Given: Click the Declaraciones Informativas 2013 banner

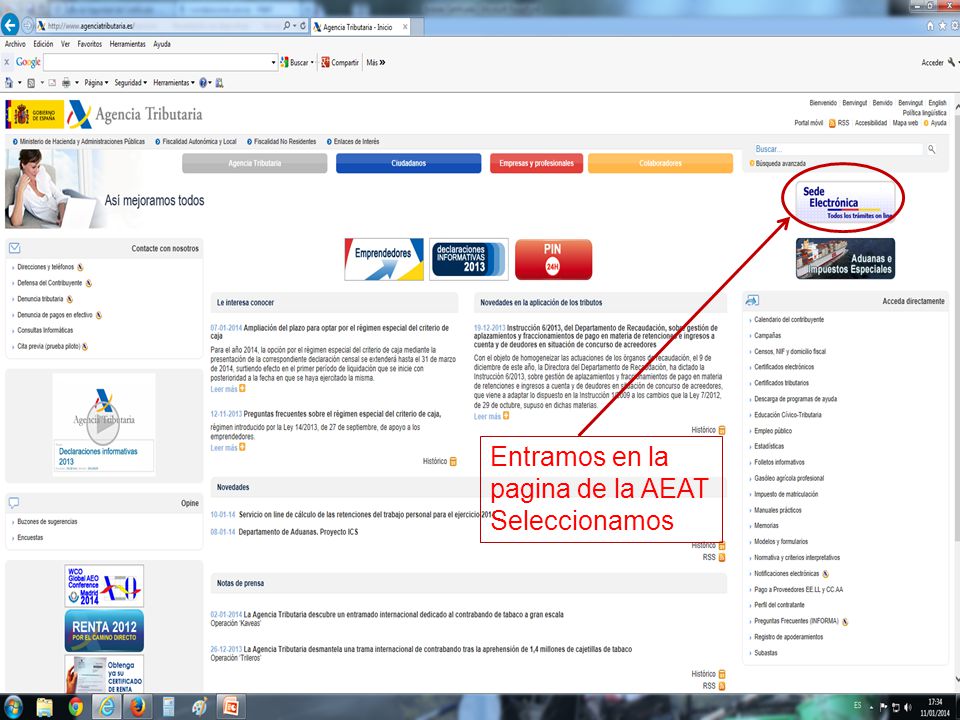Looking at the screenshot, I should (x=468, y=259).
